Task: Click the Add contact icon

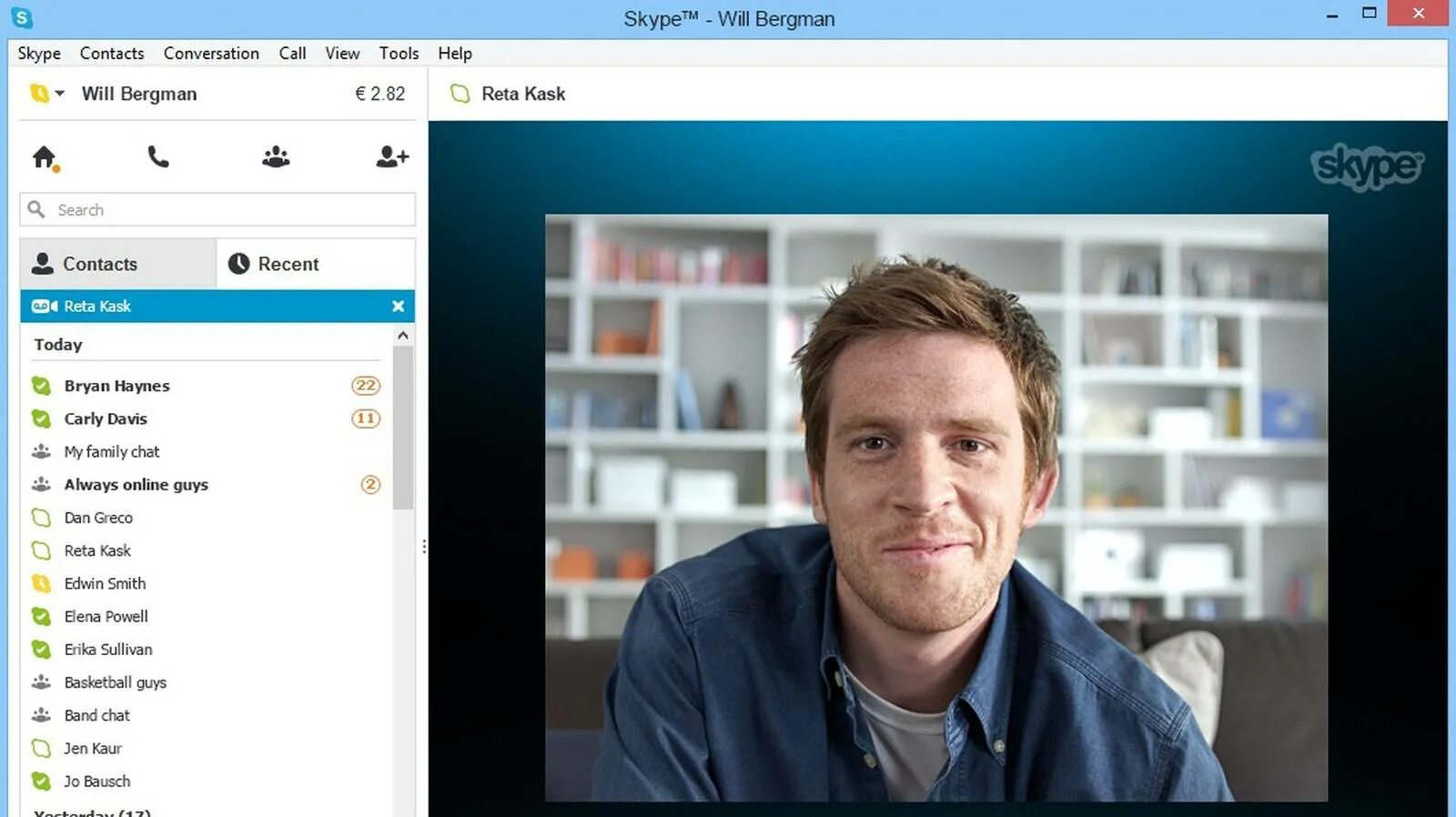Action: [392, 157]
